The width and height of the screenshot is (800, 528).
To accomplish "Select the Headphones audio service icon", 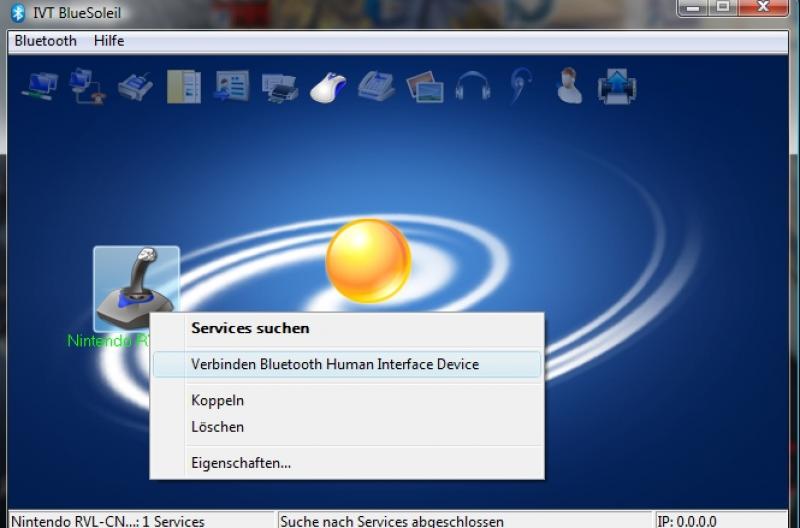I will (473, 87).
